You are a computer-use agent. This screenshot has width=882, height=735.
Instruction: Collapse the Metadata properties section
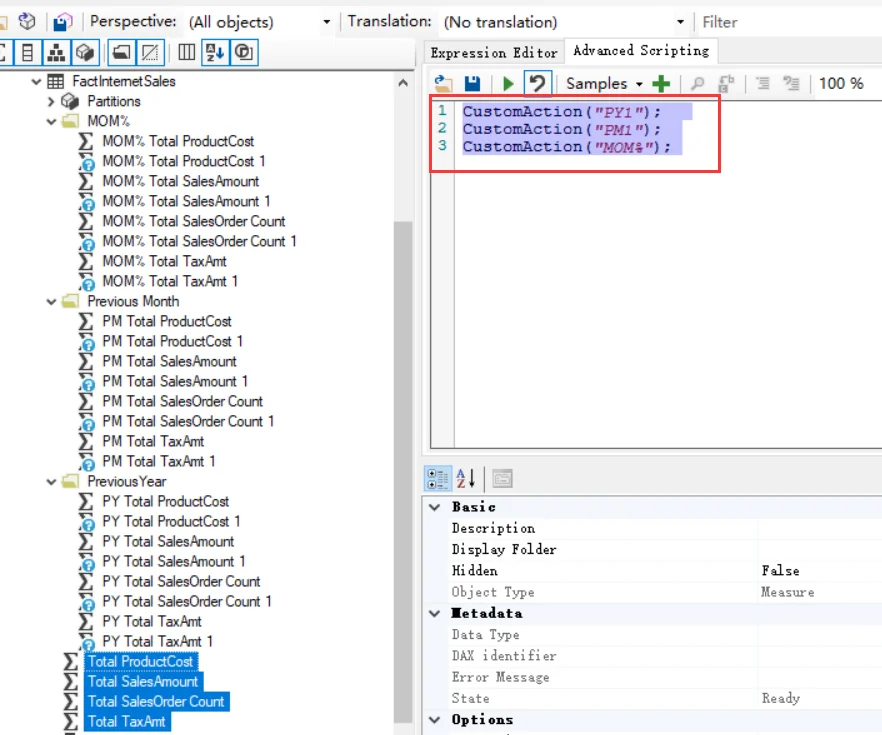(434, 614)
